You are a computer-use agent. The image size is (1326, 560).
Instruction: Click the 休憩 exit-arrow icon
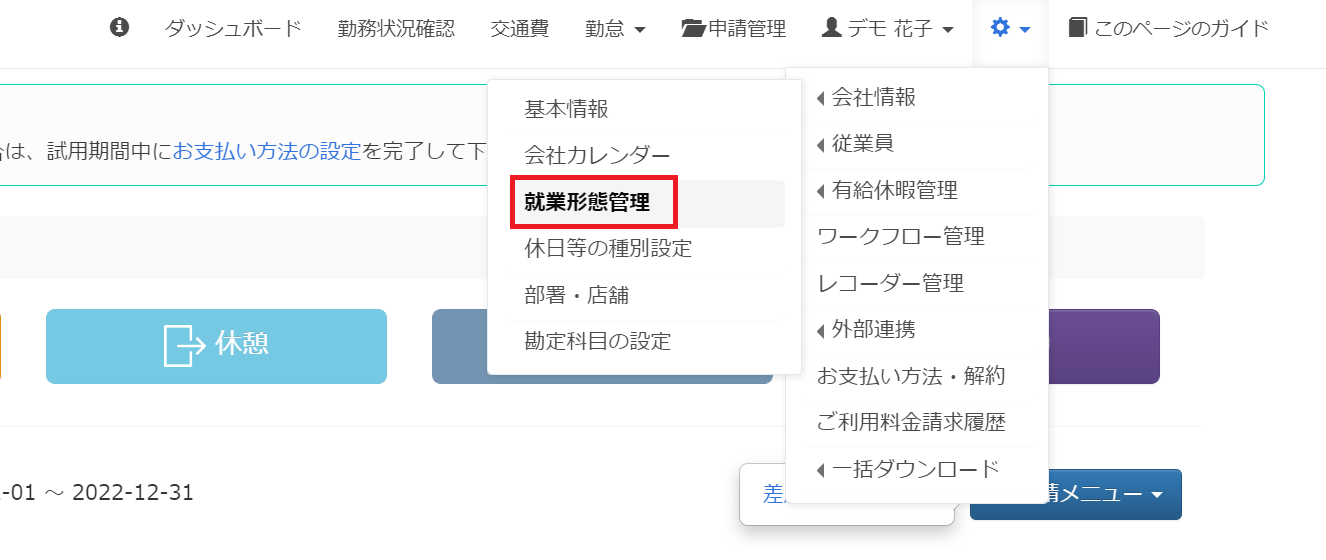[x=184, y=345]
